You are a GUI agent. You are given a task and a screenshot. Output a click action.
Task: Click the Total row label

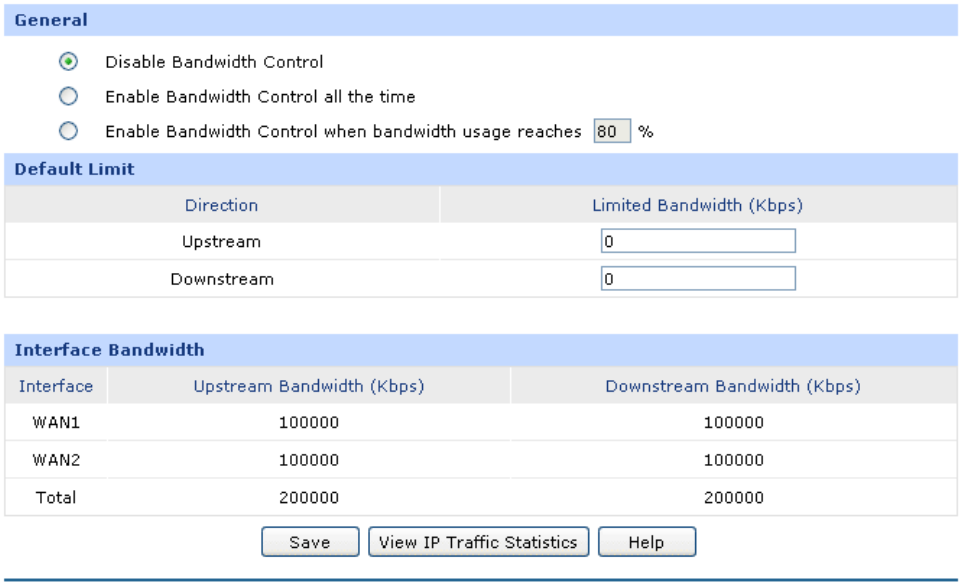click(x=56, y=497)
